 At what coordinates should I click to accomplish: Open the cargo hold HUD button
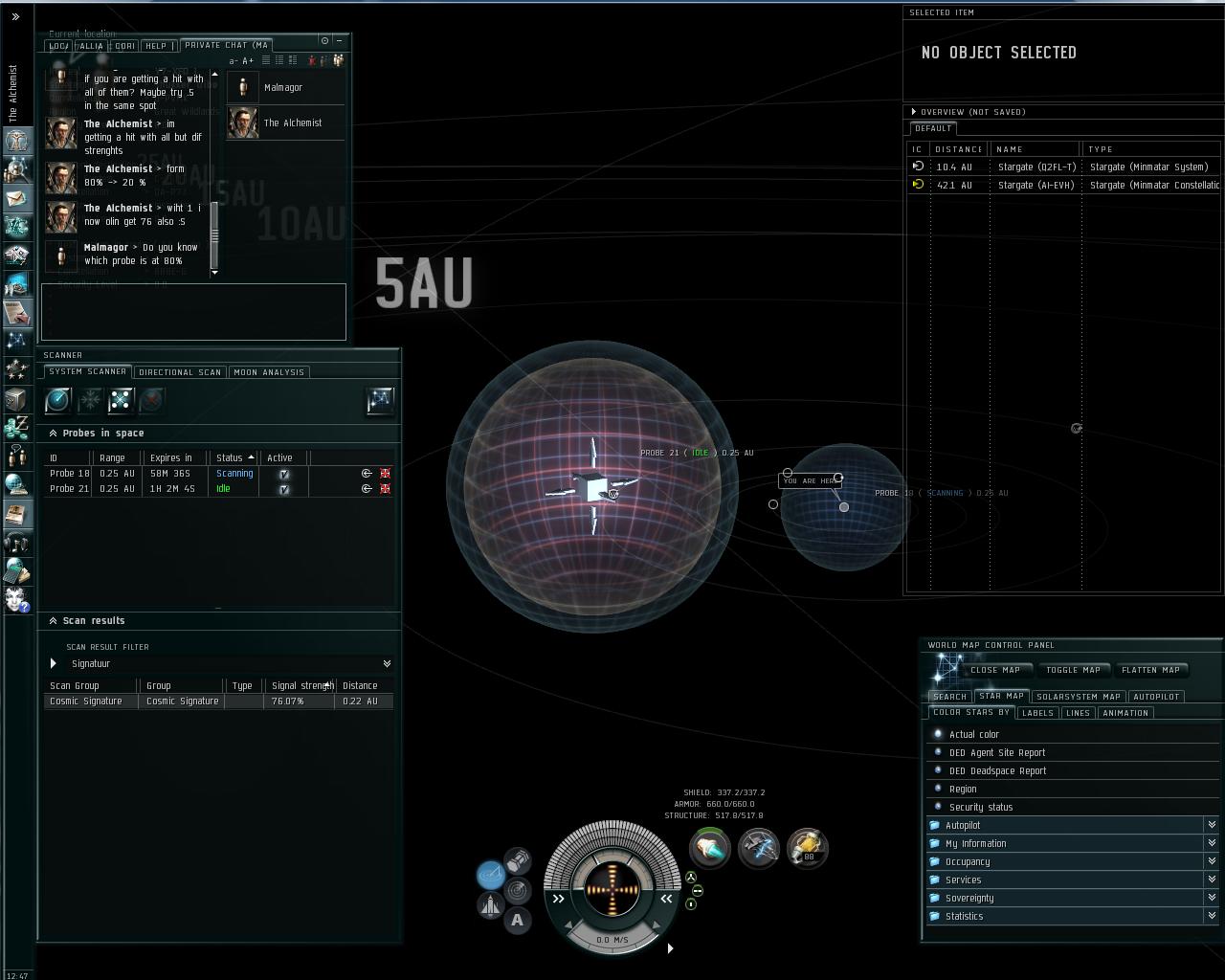(x=518, y=859)
